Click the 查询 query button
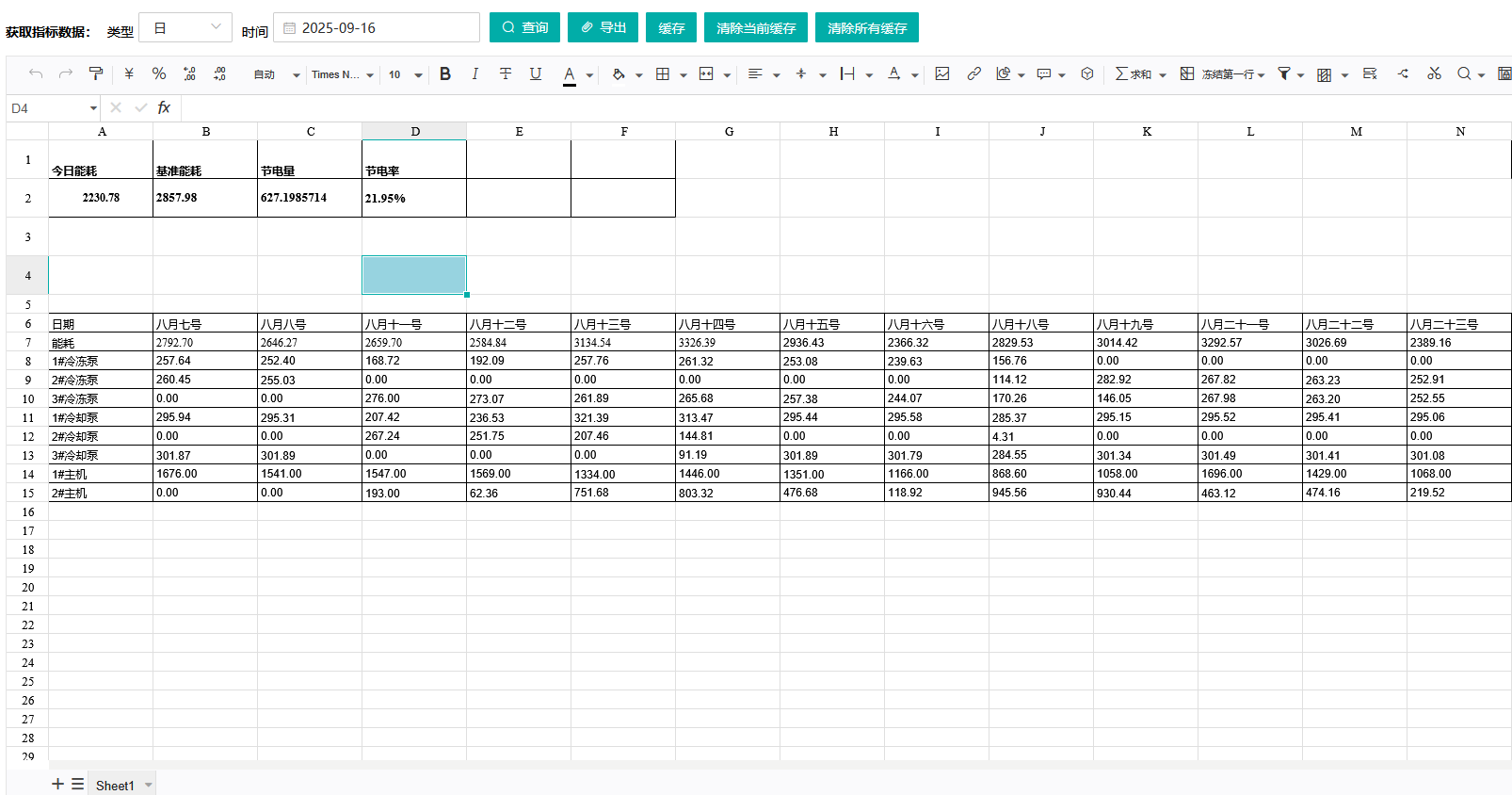 pos(524,28)
